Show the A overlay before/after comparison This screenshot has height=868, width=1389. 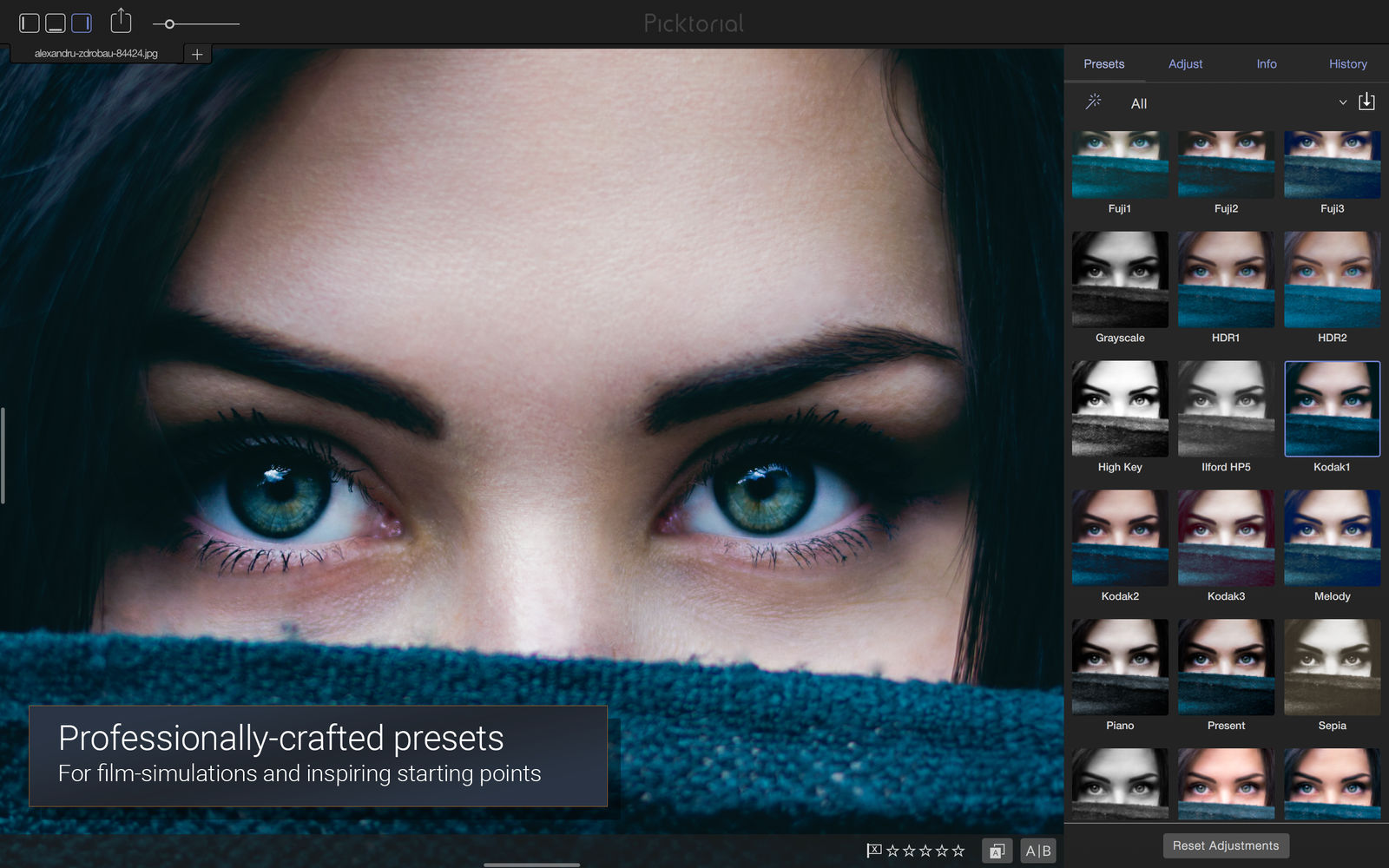click(997, 851)
